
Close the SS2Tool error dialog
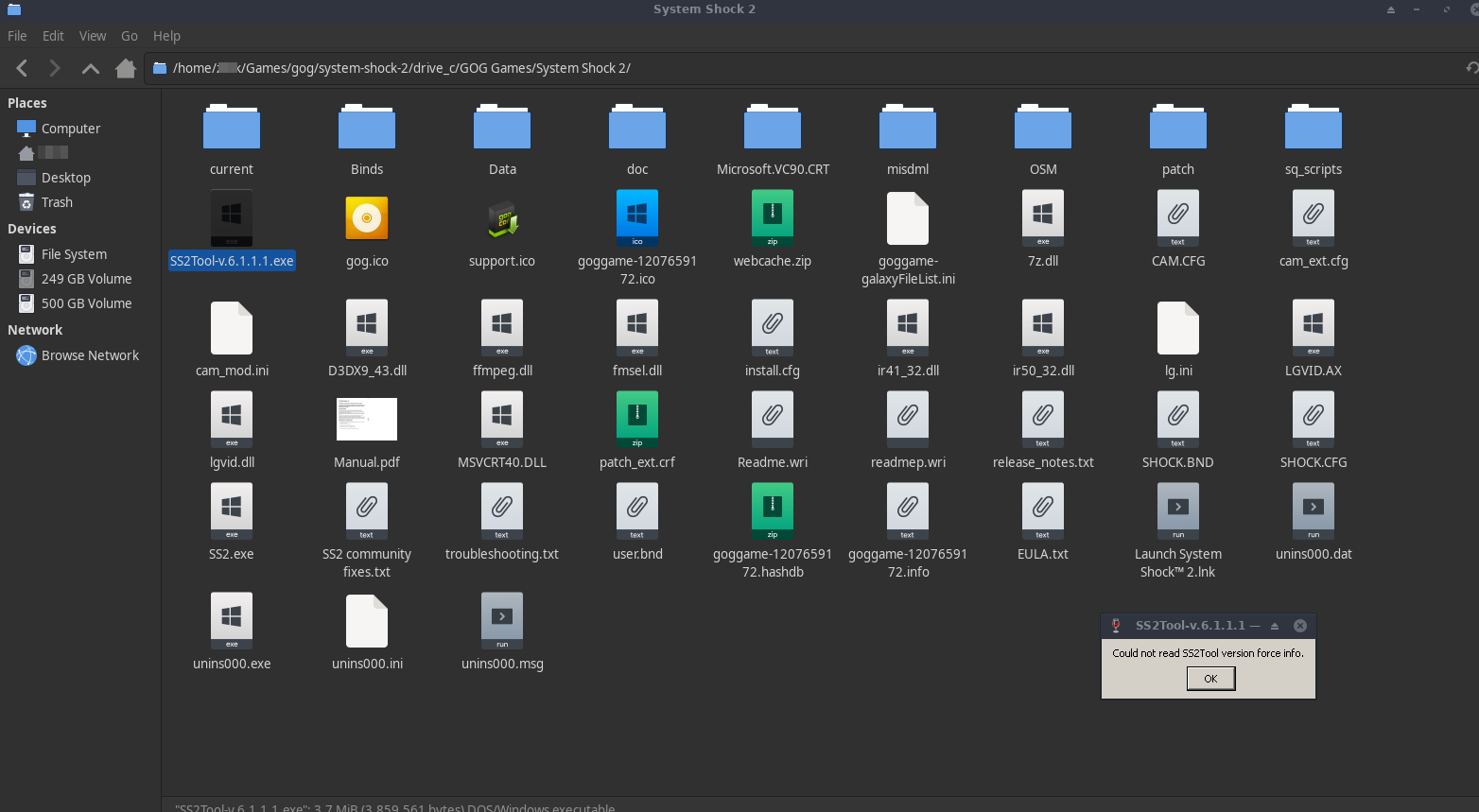click(x=1300, y=626)
